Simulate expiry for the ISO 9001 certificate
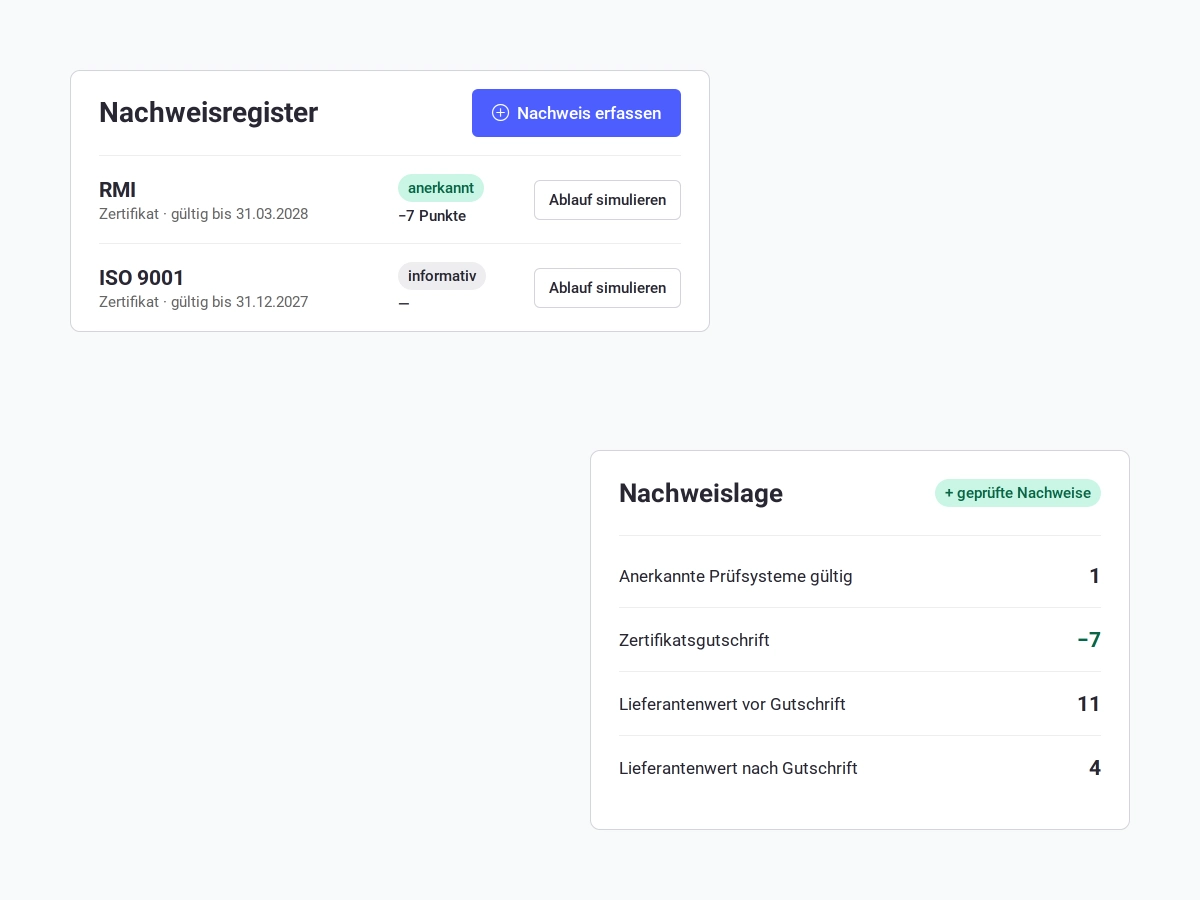Screen dimensions: 1200x900 click(607, 288)
